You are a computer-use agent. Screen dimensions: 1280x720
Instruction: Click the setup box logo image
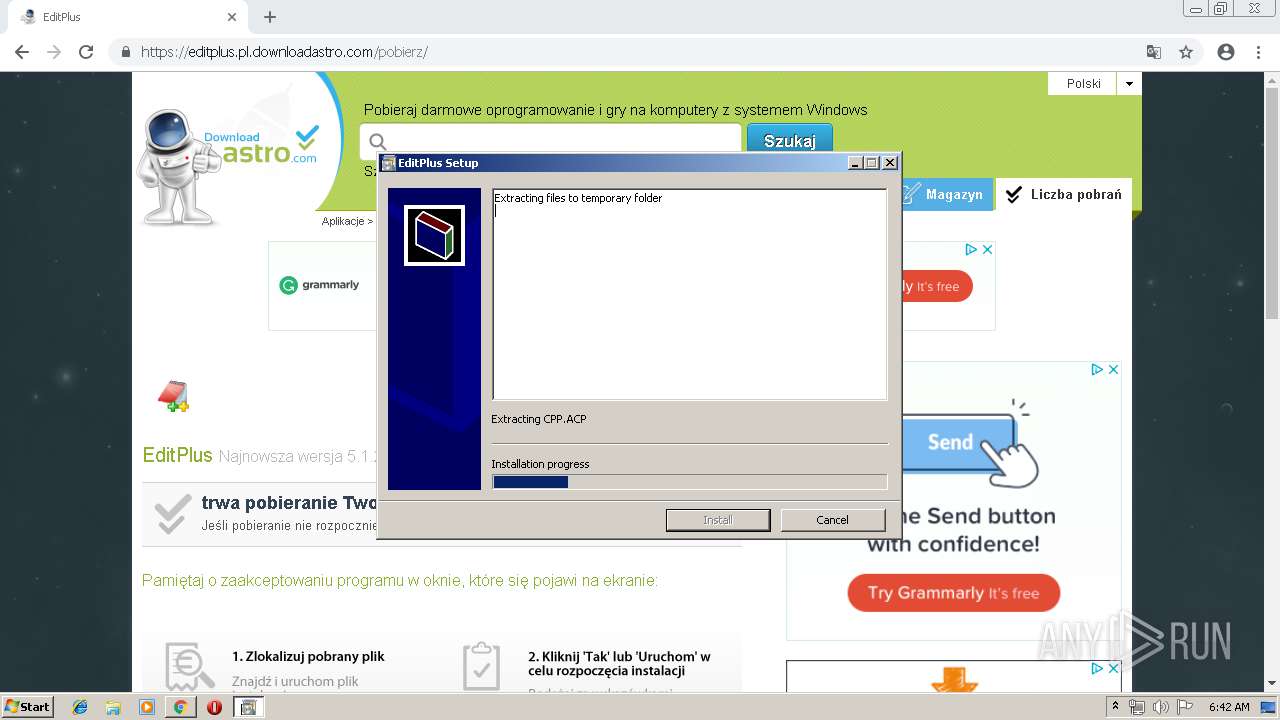pyautogui.click(x=434, y=236)
